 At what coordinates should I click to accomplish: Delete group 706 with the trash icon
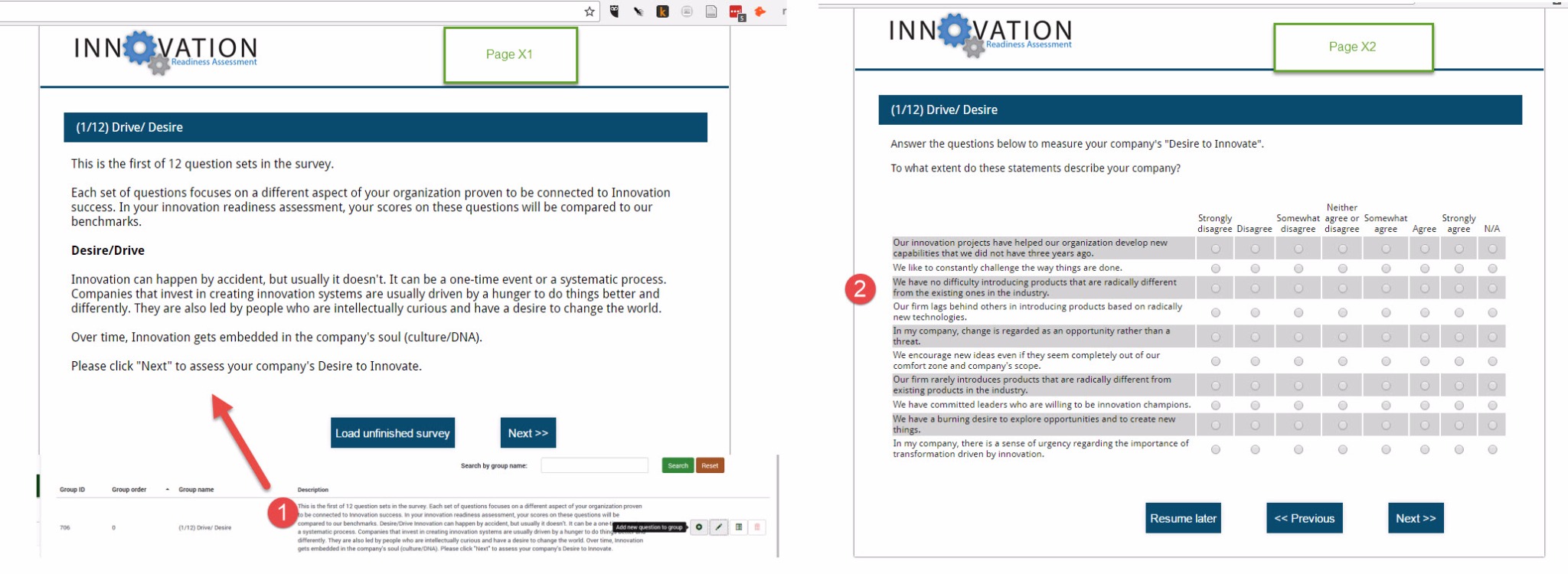[x=757, y=527]
